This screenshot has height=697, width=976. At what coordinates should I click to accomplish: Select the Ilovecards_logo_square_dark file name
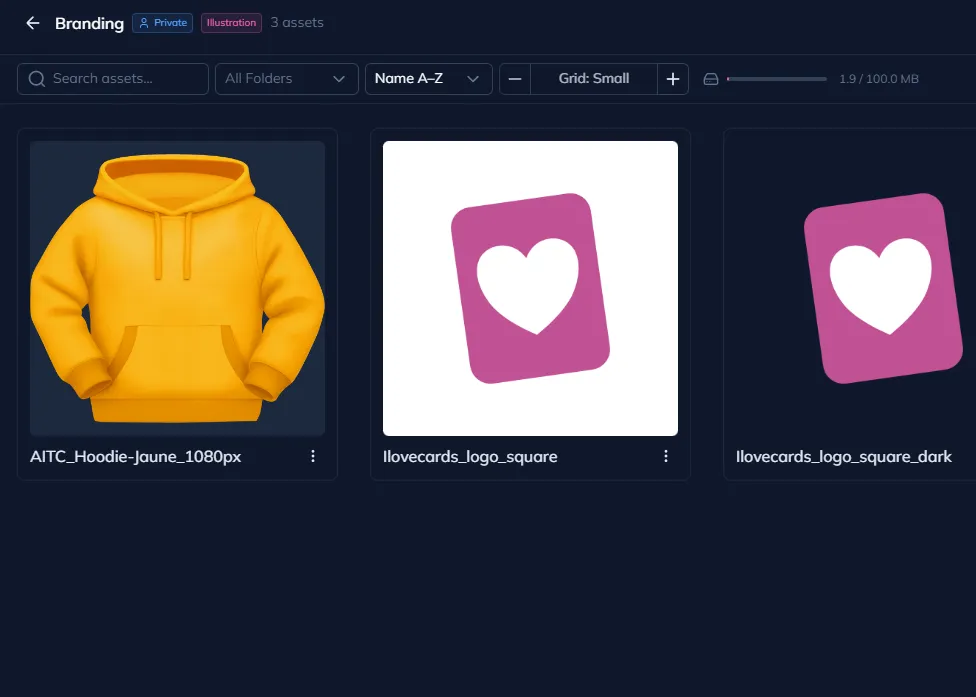842,456
